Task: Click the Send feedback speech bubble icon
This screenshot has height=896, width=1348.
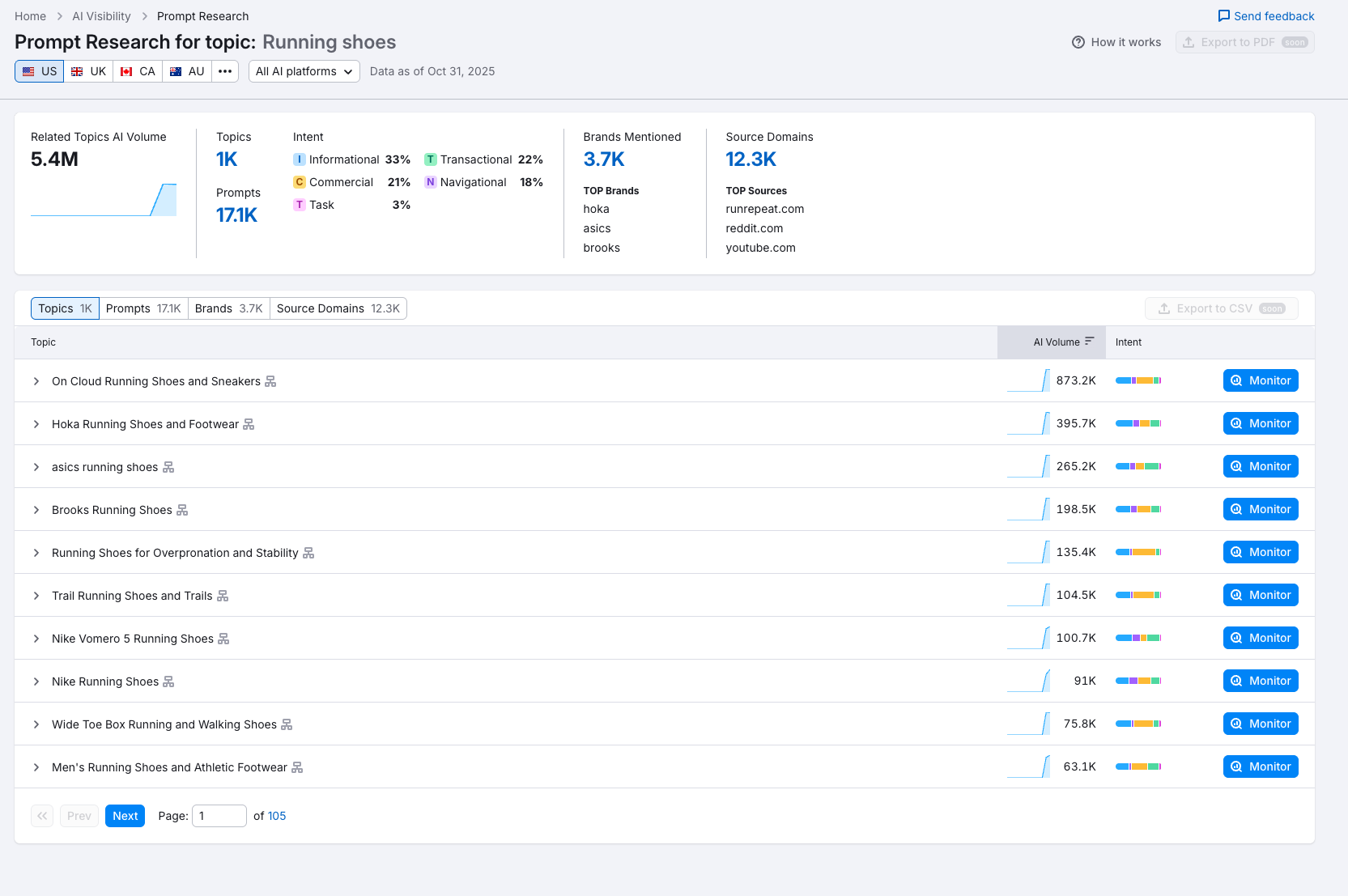Action: 1224,16
